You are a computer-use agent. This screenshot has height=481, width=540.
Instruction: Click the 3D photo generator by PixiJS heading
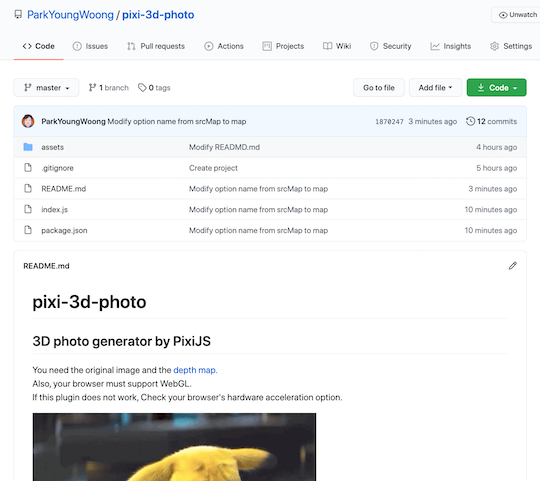click(x=122, y=341)
